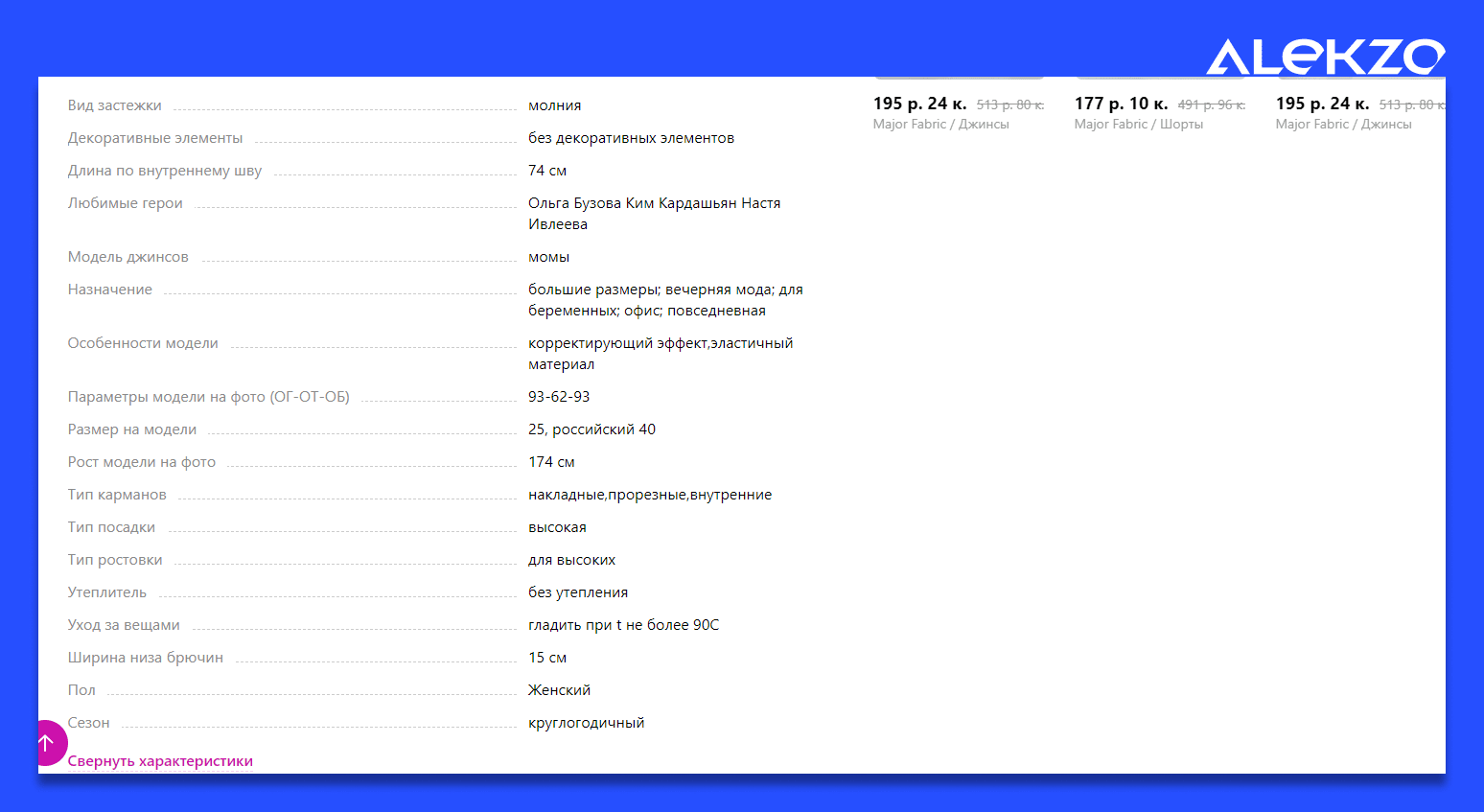
Task: Open leftmost Major Fabric / Джинсы product
Action: (940, 125)
